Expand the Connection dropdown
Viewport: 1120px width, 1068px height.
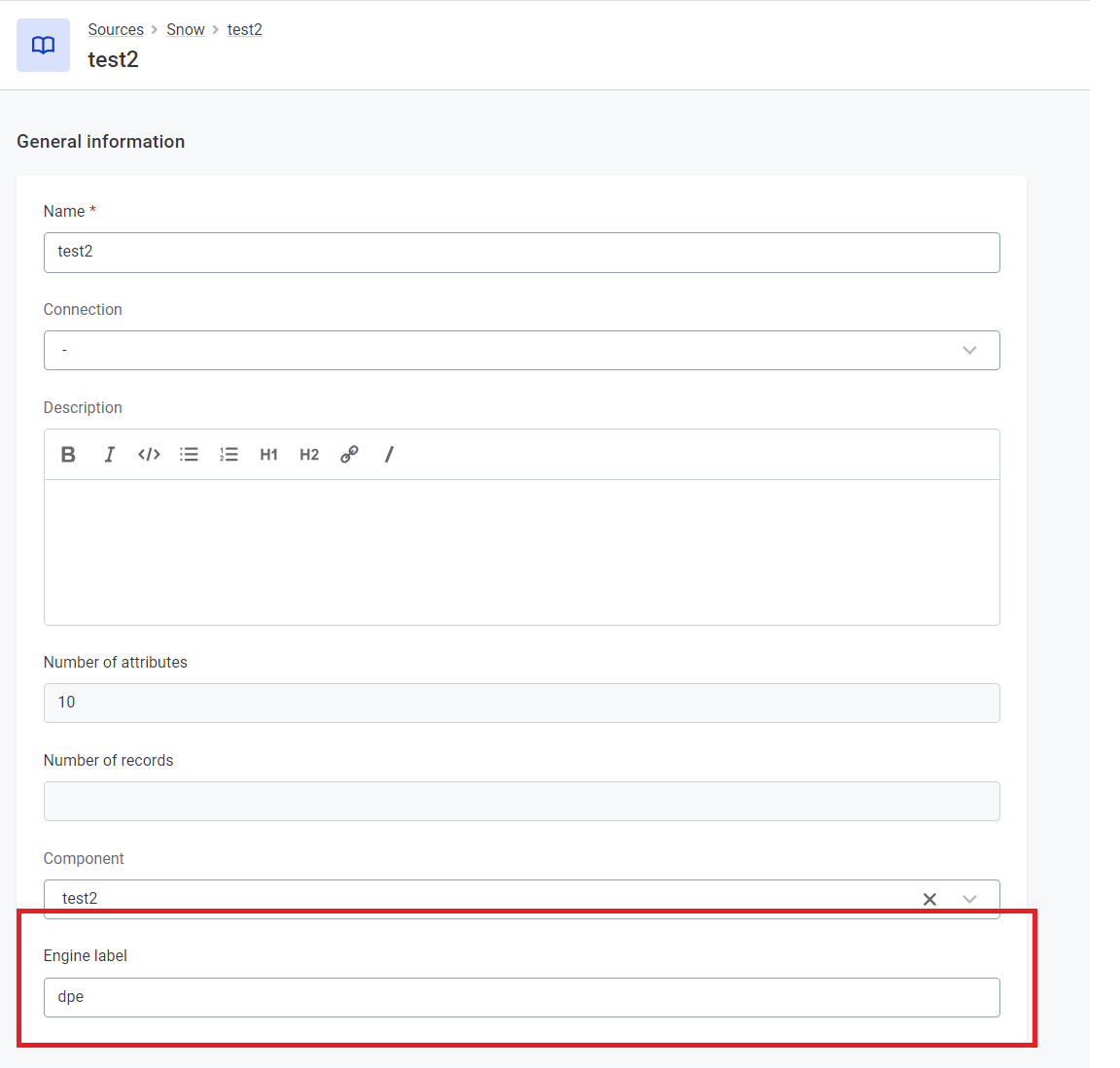(x=968, y=351)
